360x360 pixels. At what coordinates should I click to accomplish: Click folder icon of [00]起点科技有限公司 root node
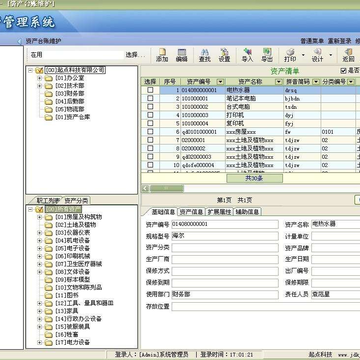(39, 70)
